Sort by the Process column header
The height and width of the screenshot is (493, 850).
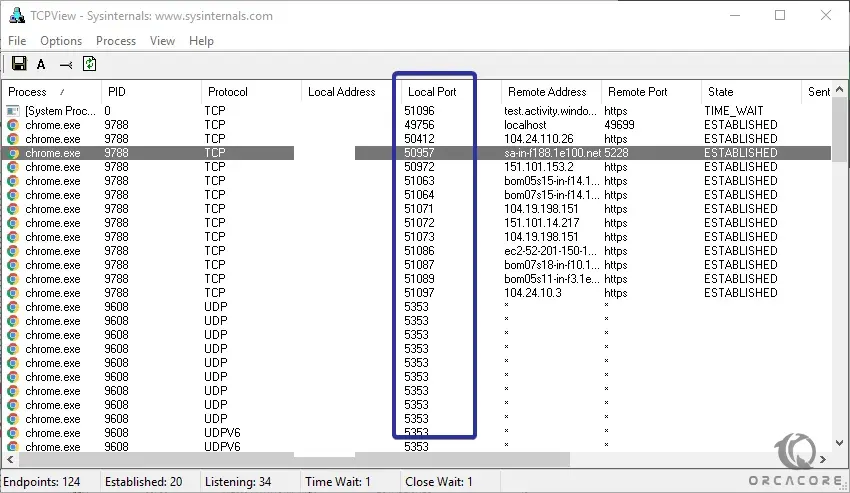click(51, 92)
